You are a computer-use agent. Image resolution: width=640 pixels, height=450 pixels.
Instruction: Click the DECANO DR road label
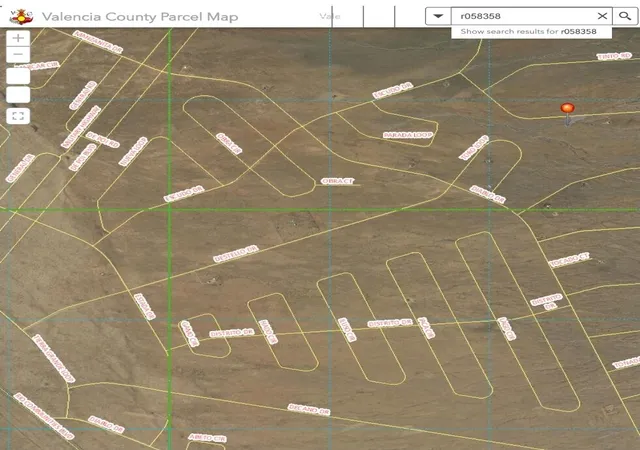click(309, 409)
